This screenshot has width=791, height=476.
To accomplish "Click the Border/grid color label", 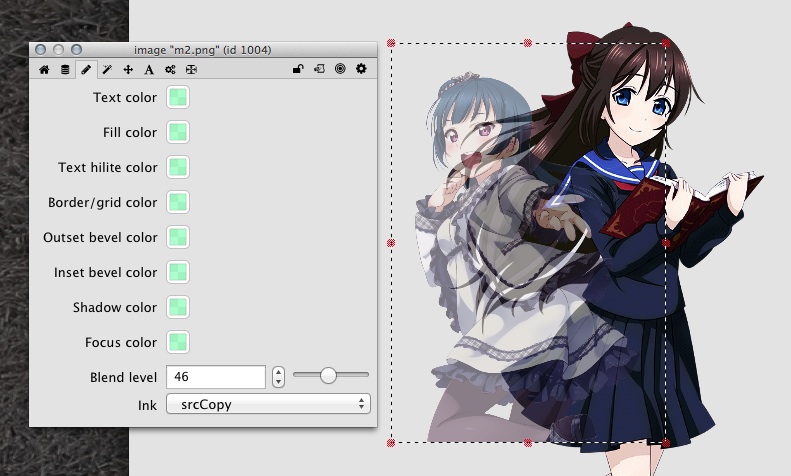I will tap(103, 203).
